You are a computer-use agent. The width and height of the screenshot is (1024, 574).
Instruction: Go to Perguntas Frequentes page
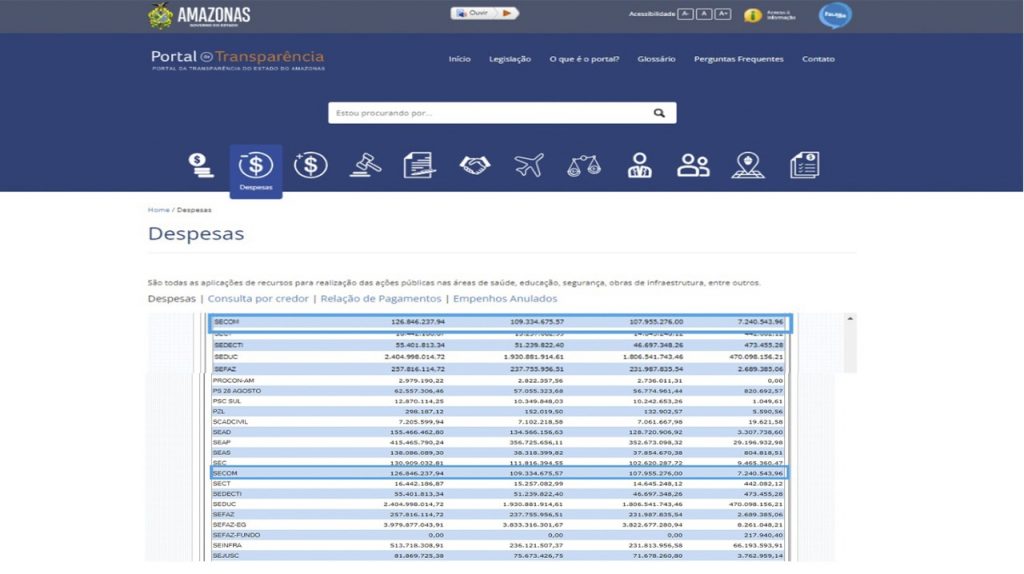[x=739, y=59]
